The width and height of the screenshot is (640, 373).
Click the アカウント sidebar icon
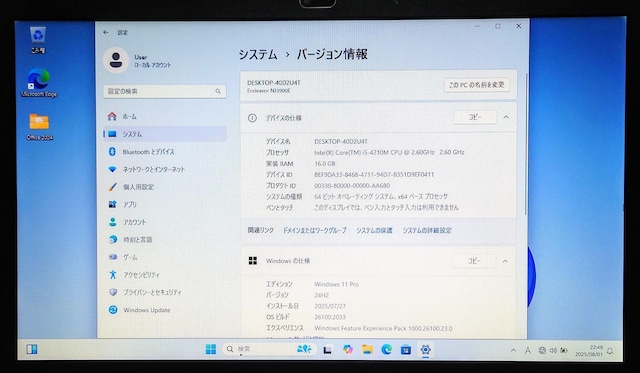point(113,222)
